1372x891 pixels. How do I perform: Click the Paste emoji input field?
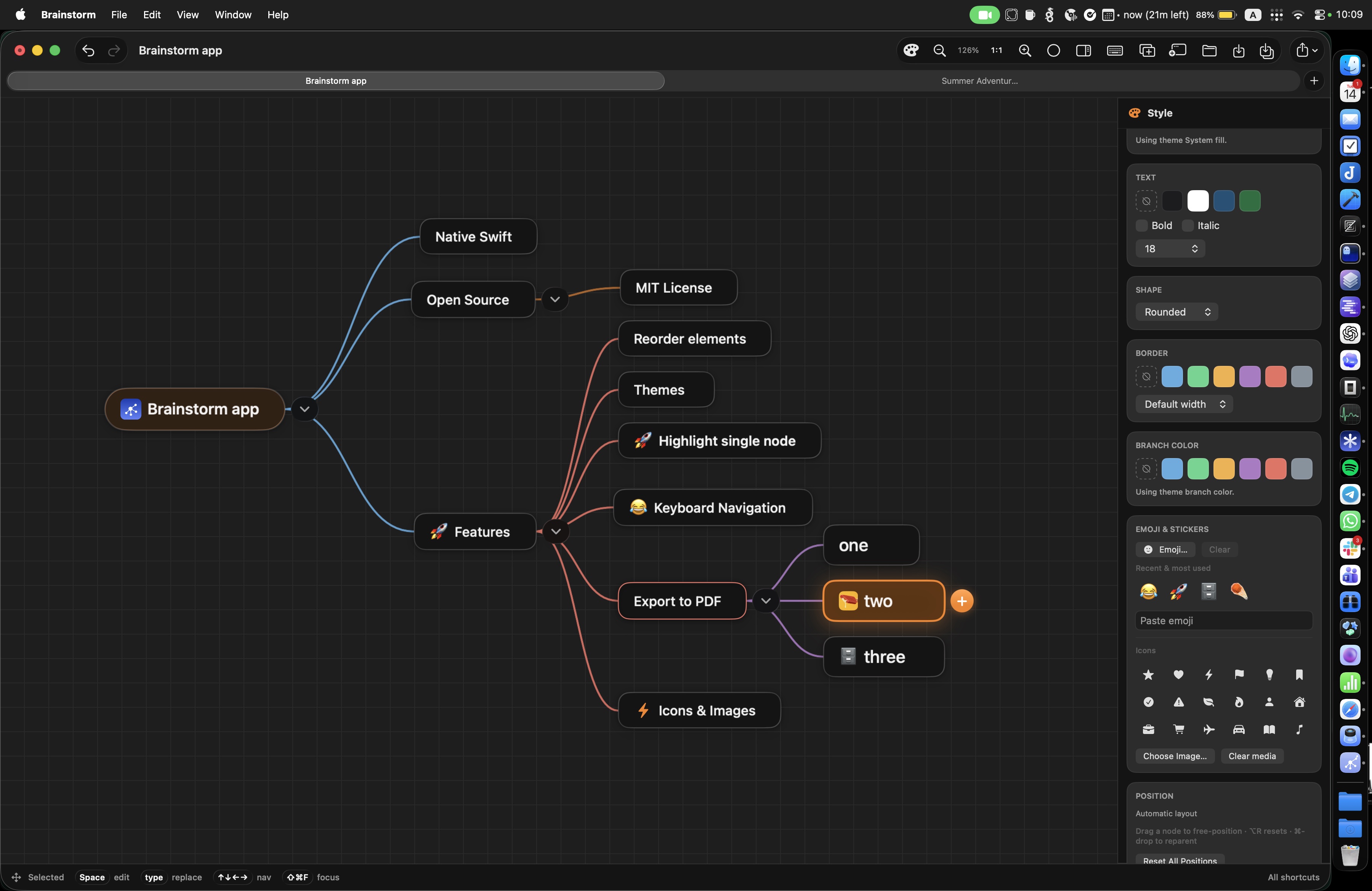coord(1224,621)
